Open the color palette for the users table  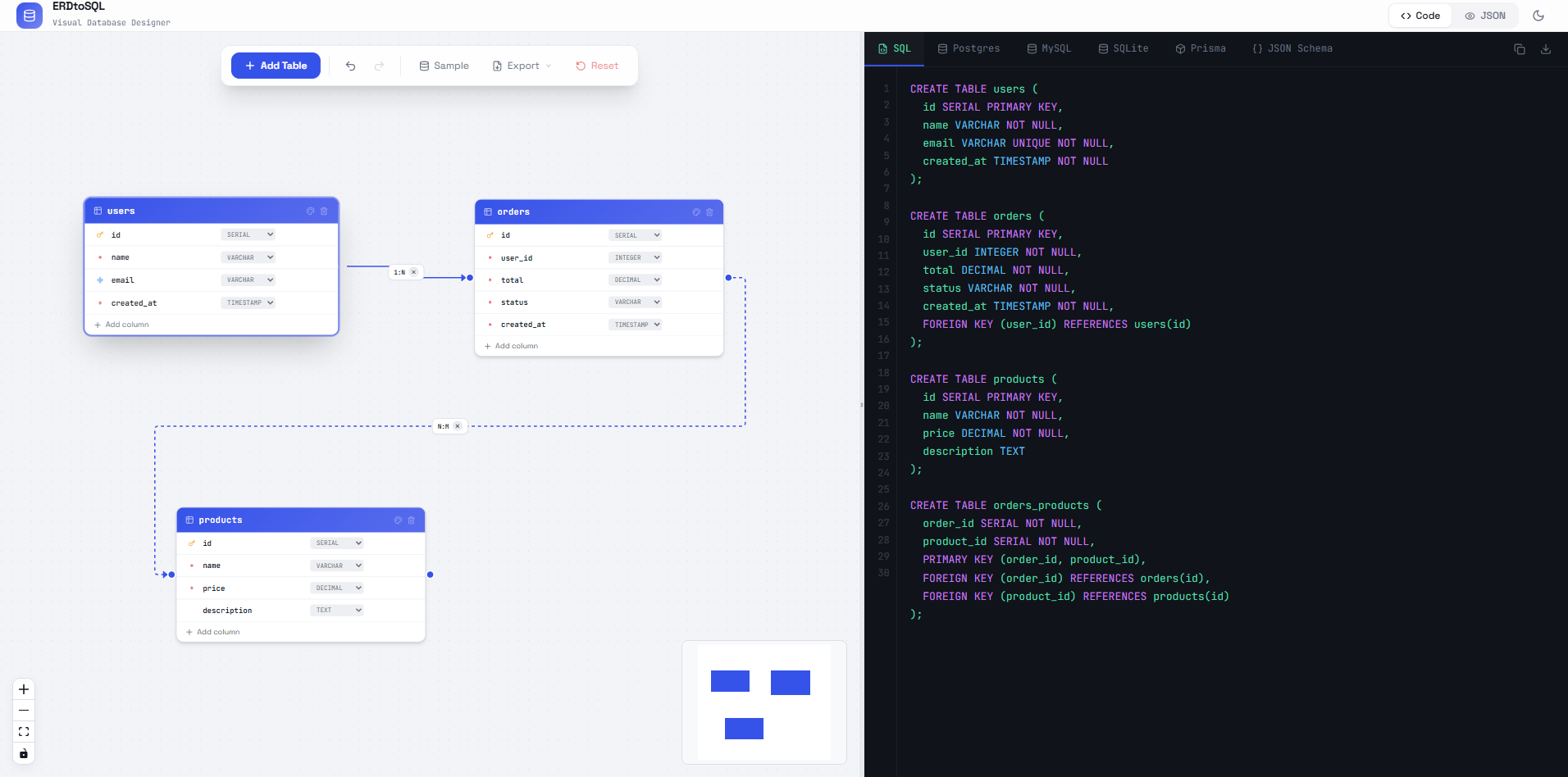point(310,211)
